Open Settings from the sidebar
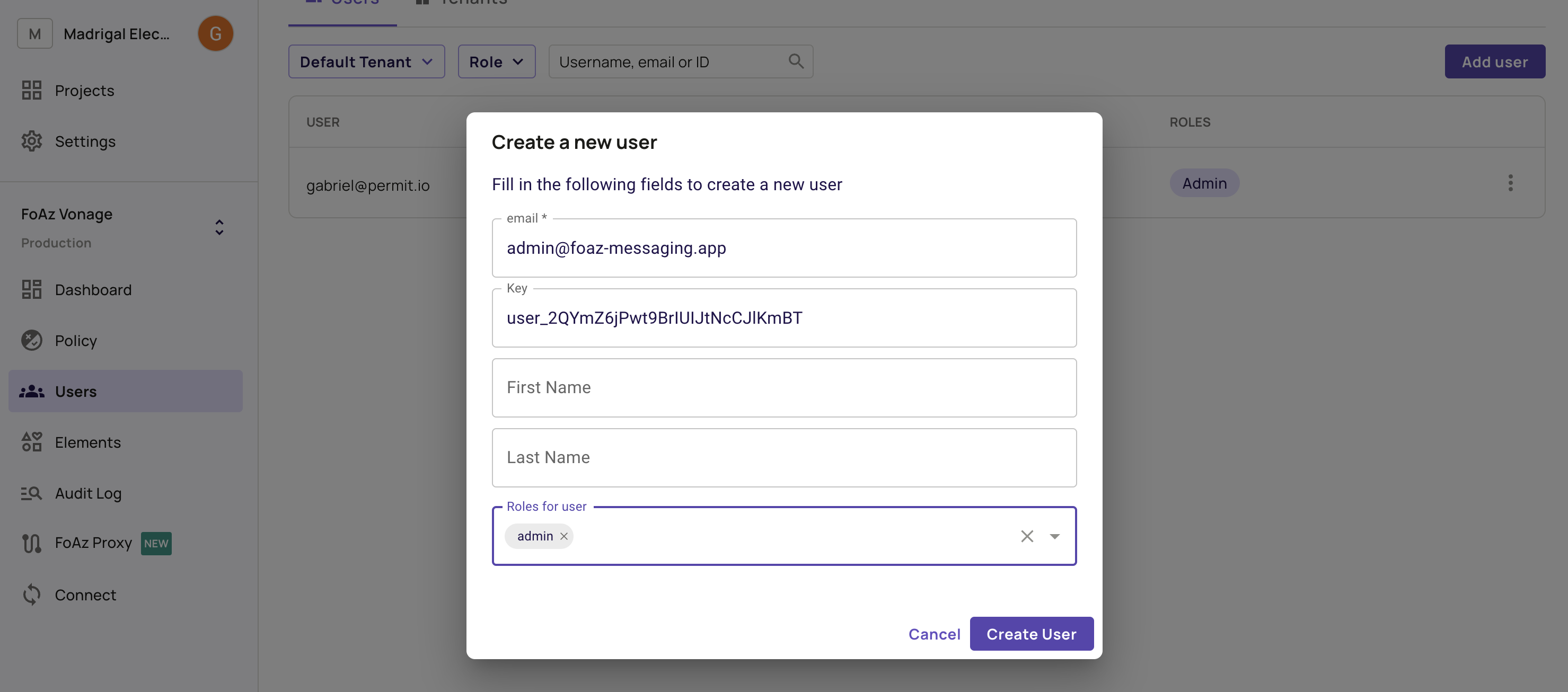Image resolution: width=1568 pixels, height=692 pixels. tap(85, 141)
